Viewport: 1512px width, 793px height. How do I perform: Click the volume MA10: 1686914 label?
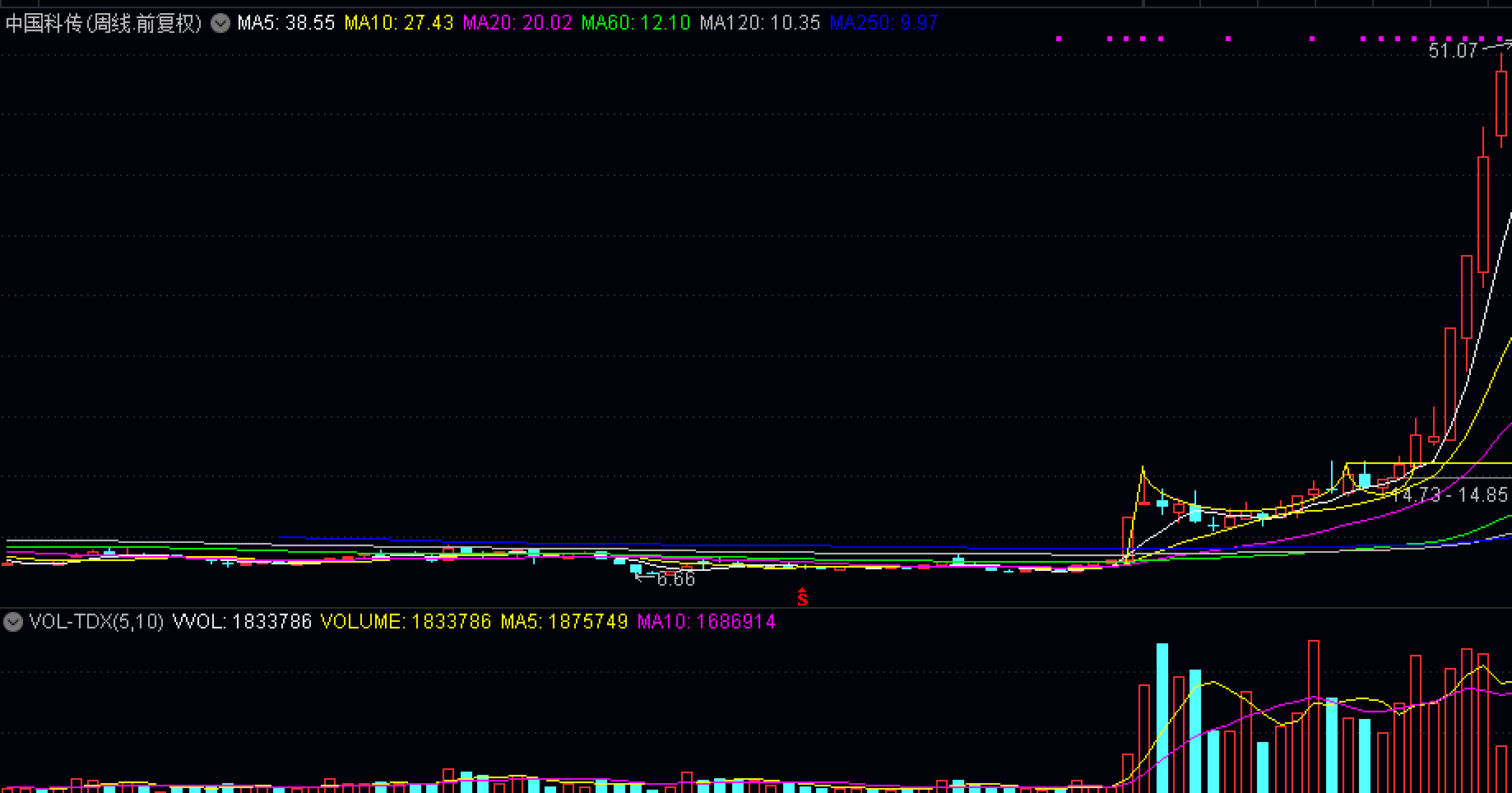(706, 622)
